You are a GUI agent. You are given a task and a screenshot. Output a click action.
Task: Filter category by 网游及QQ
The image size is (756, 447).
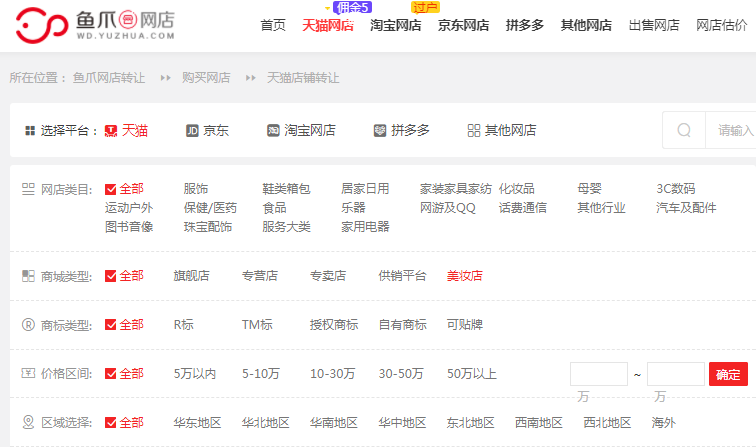pyautogui.click(x=447, y=208)
